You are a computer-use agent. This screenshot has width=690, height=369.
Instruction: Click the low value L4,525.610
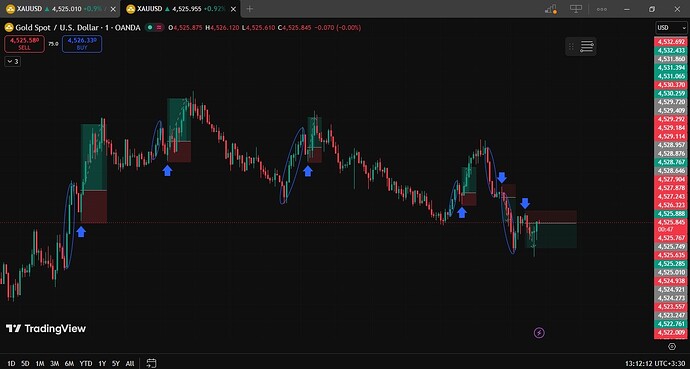pyautogui.click(x=258, y=28)
